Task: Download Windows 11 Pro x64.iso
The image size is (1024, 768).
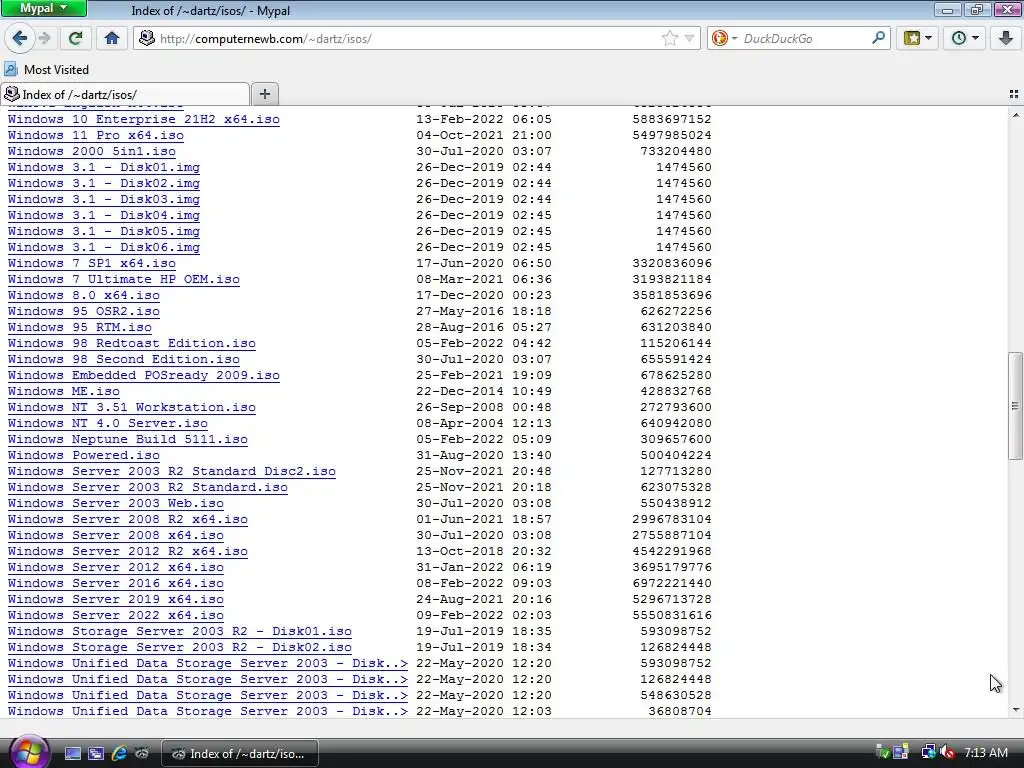Action: (x=95, y=135)
